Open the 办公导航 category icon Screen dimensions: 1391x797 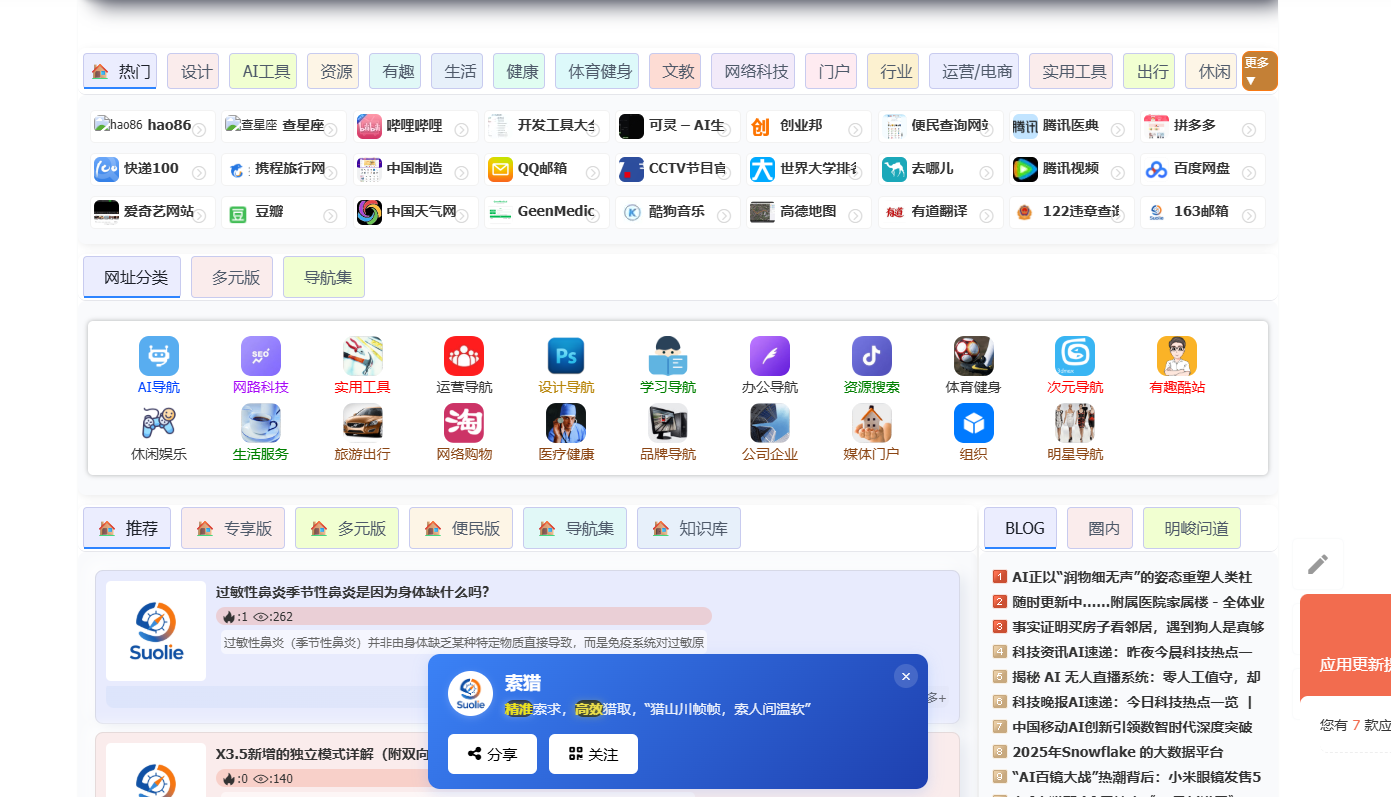(x=770, y=356)
